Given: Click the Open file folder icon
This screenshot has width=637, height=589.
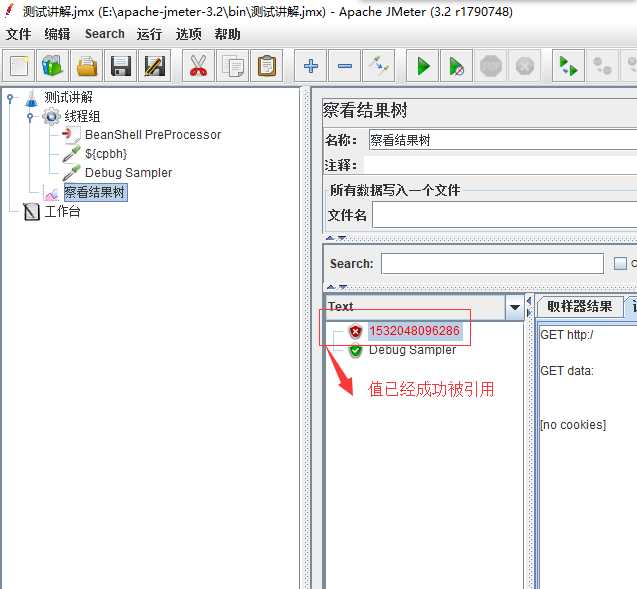Looking at the screenshot, I should [87, 66].
